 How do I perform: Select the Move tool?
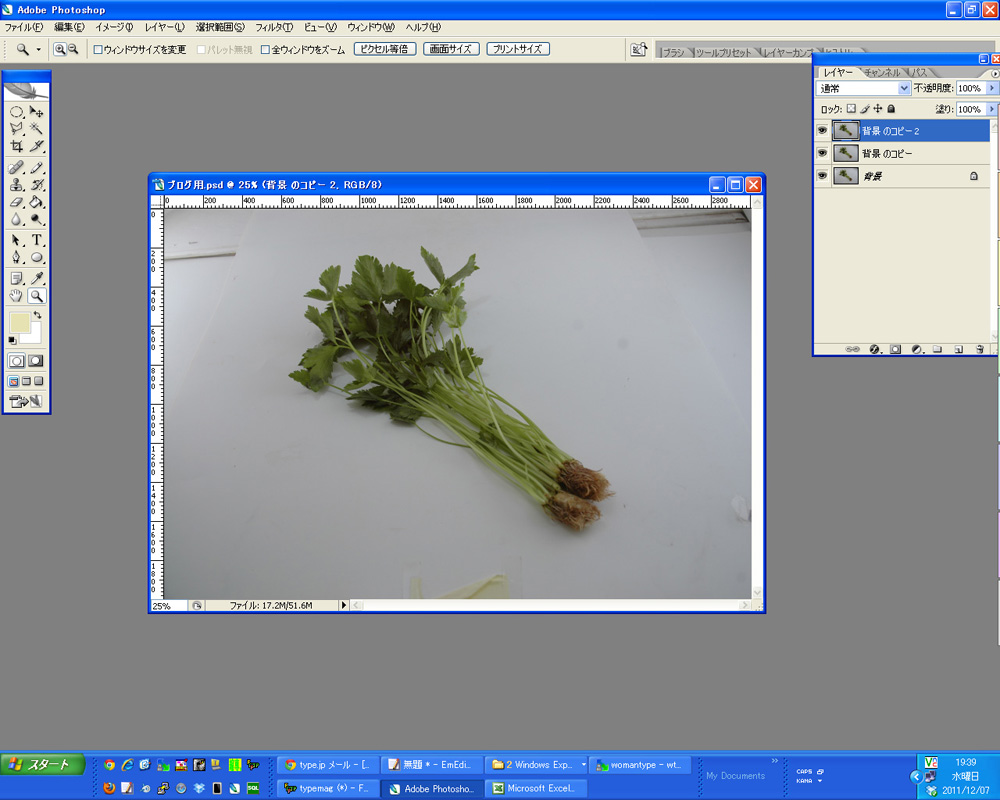pyautogui.click(x=37, y=112)
